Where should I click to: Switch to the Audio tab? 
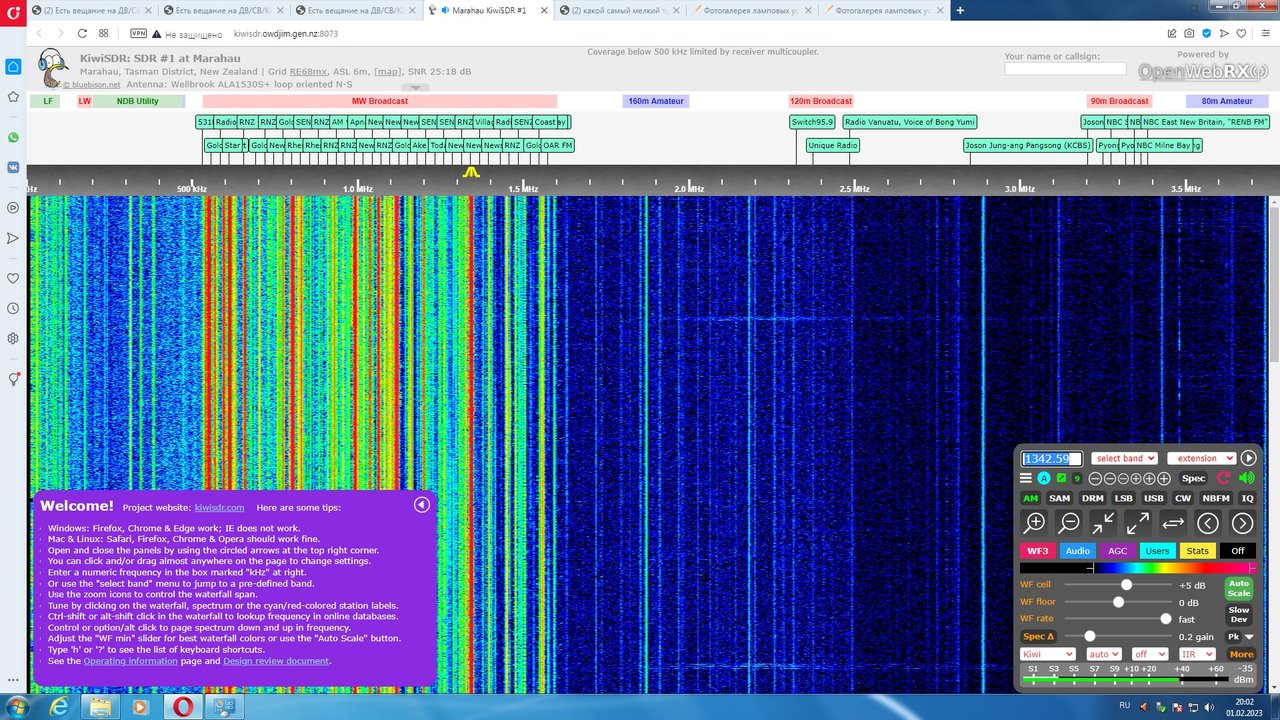point(1078,550)
